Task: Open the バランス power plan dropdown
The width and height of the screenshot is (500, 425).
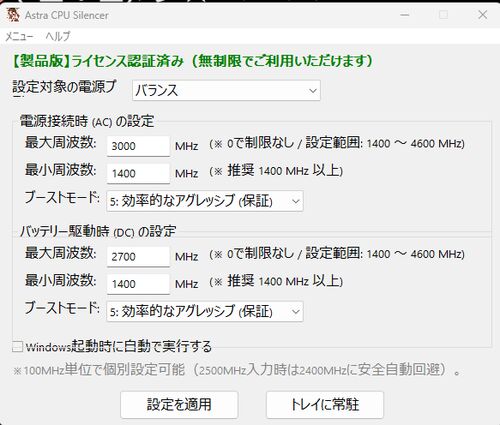Action: (226, 90)
